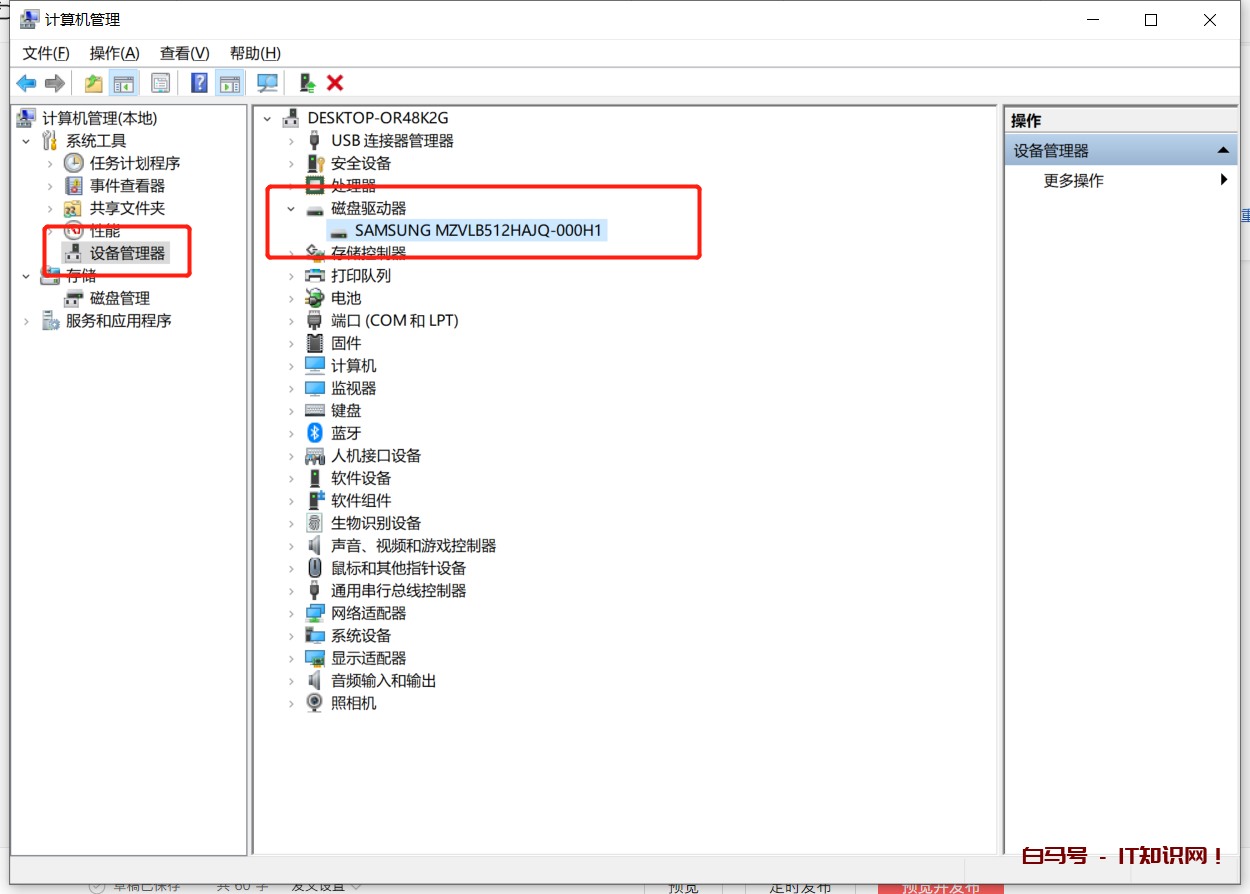Click the blue Help question mark icon

tap(200, 83)
